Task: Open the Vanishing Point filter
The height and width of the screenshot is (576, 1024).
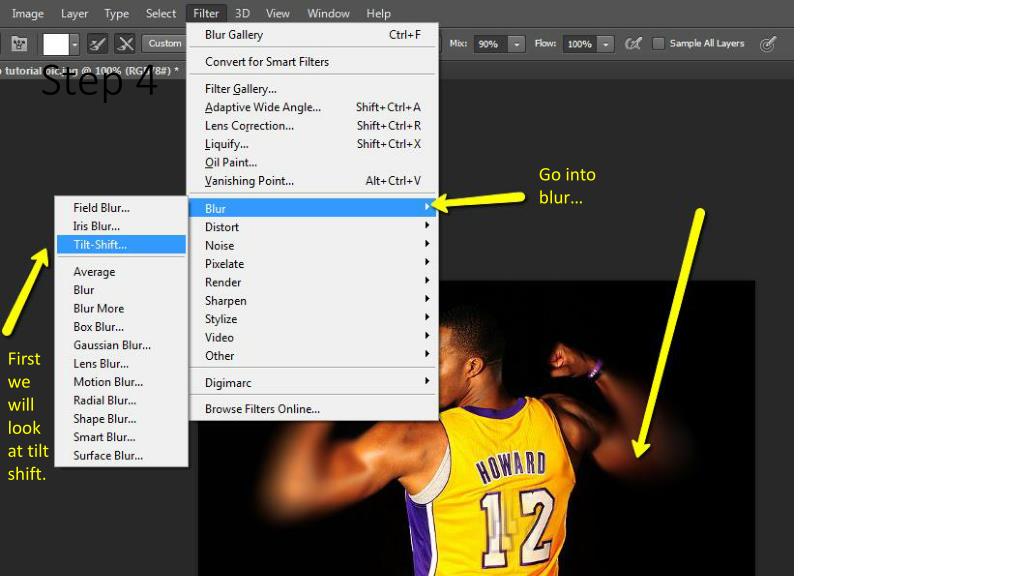Action: 313,181
